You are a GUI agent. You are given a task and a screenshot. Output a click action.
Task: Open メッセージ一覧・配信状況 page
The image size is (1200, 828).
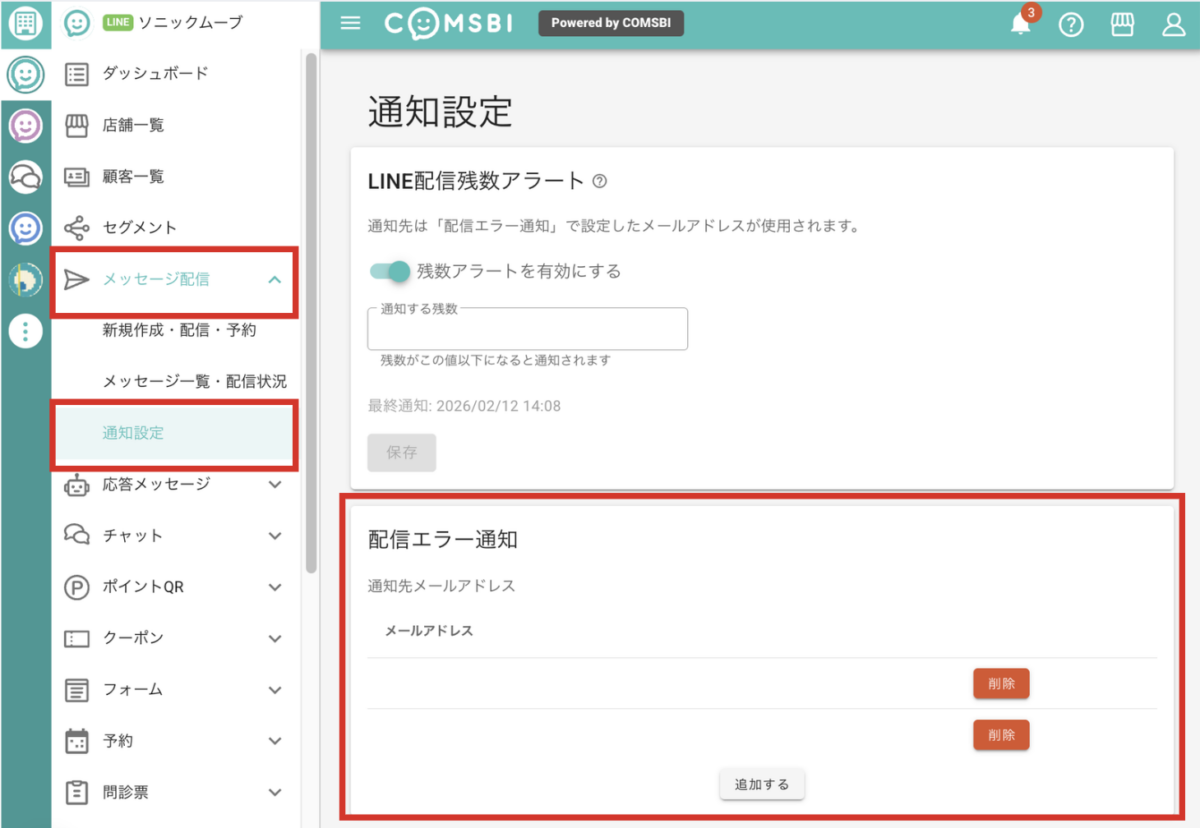[194, 381]
